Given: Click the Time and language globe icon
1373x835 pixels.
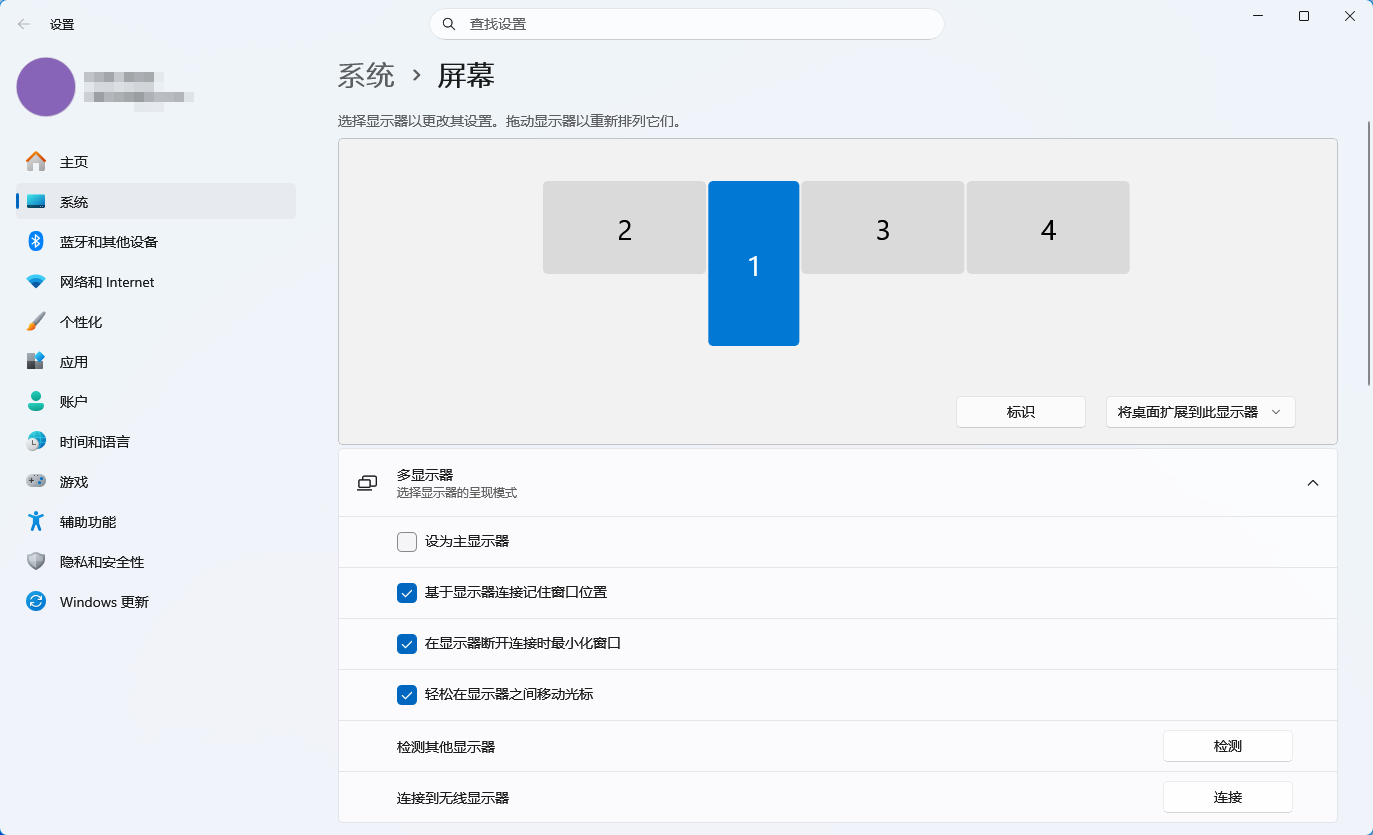Looking at the screenshot, I should [36, 441].
